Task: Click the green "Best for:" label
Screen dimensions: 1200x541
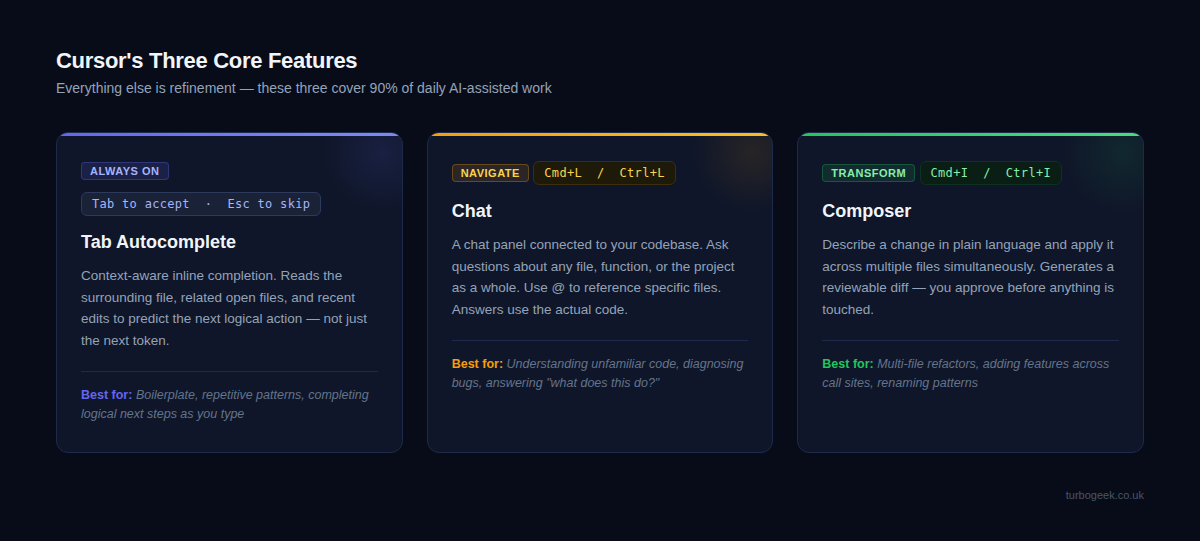Action: coord(847,364)
